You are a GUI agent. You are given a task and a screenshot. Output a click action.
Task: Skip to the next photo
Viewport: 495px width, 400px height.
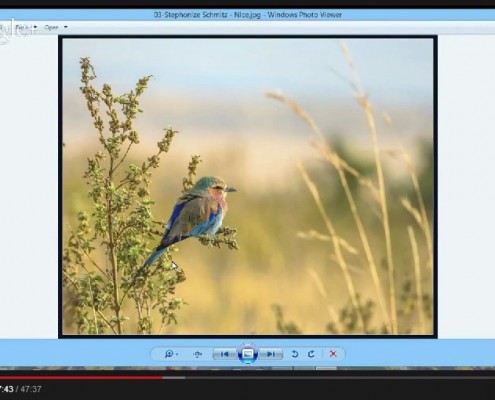[x=271, y=354]
